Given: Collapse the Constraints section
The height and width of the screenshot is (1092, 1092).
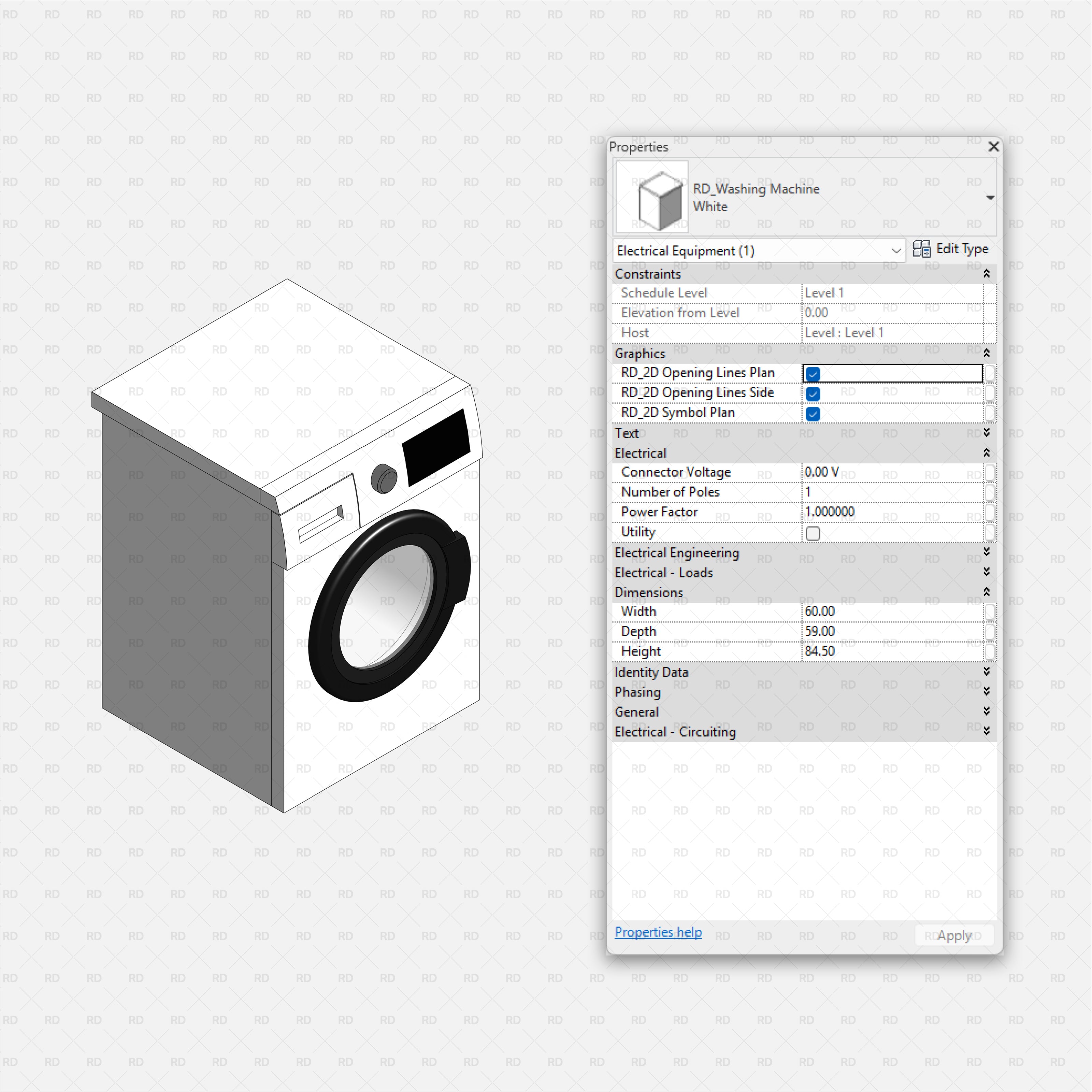Looking at the screenshot, I should click(986, 274).
